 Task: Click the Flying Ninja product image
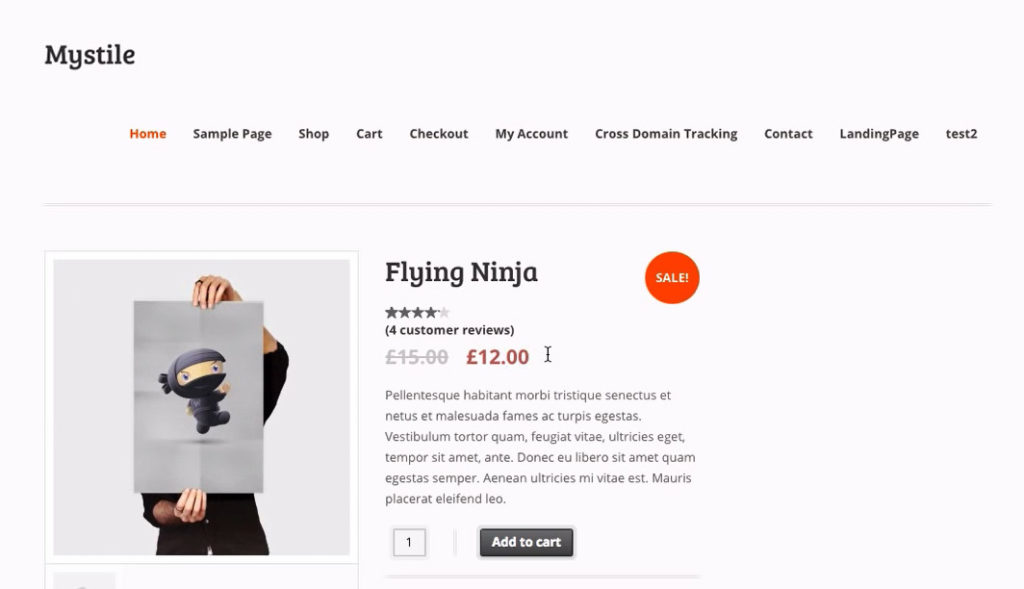tap(202, 405)
